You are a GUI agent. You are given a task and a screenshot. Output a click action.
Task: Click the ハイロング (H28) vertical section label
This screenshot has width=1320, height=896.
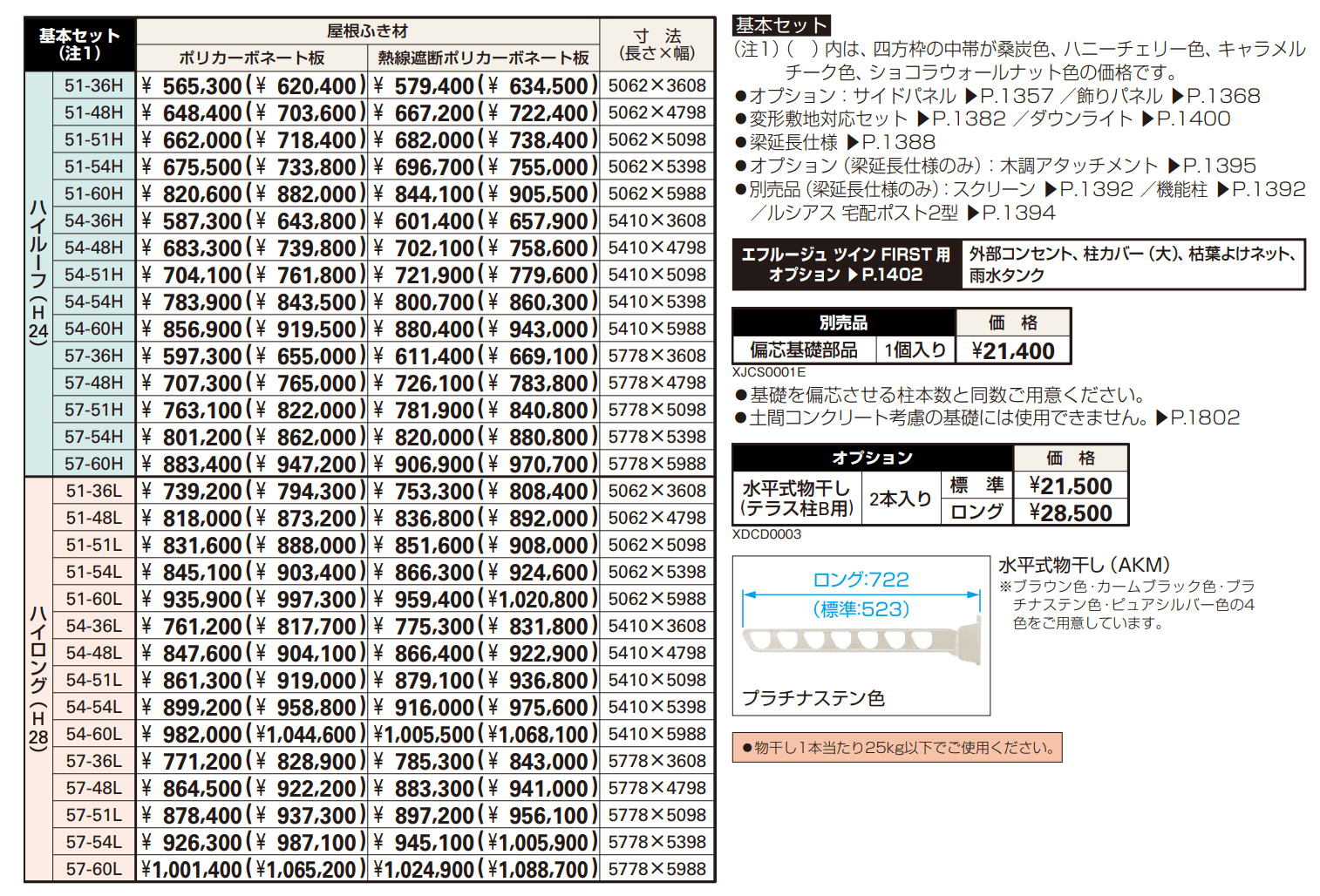pos(38,678)
